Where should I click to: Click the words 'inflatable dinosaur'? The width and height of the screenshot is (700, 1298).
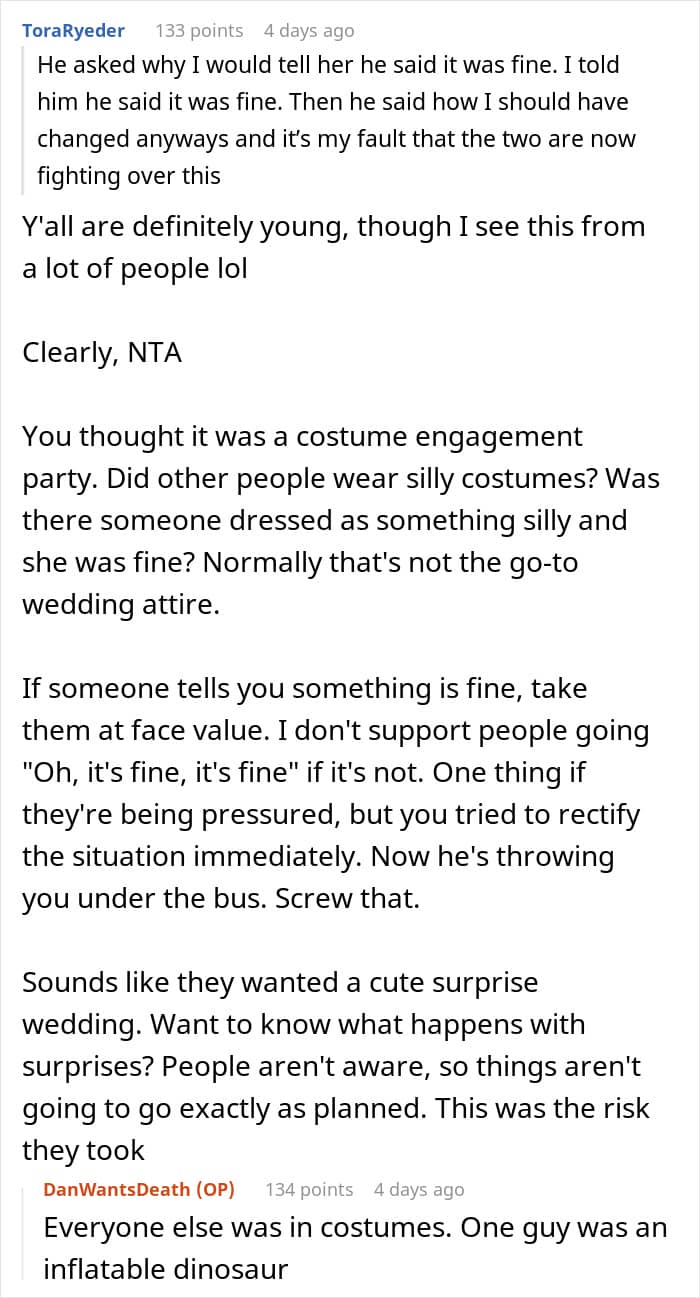pyautogui.click(x=165, y=1269)
